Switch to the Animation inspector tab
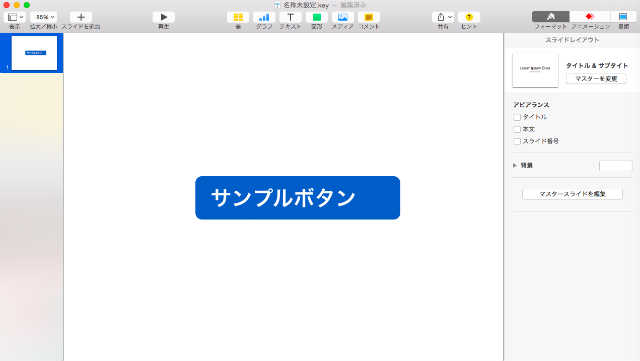This screenshot has width=640, height=361. coord(589,17)
